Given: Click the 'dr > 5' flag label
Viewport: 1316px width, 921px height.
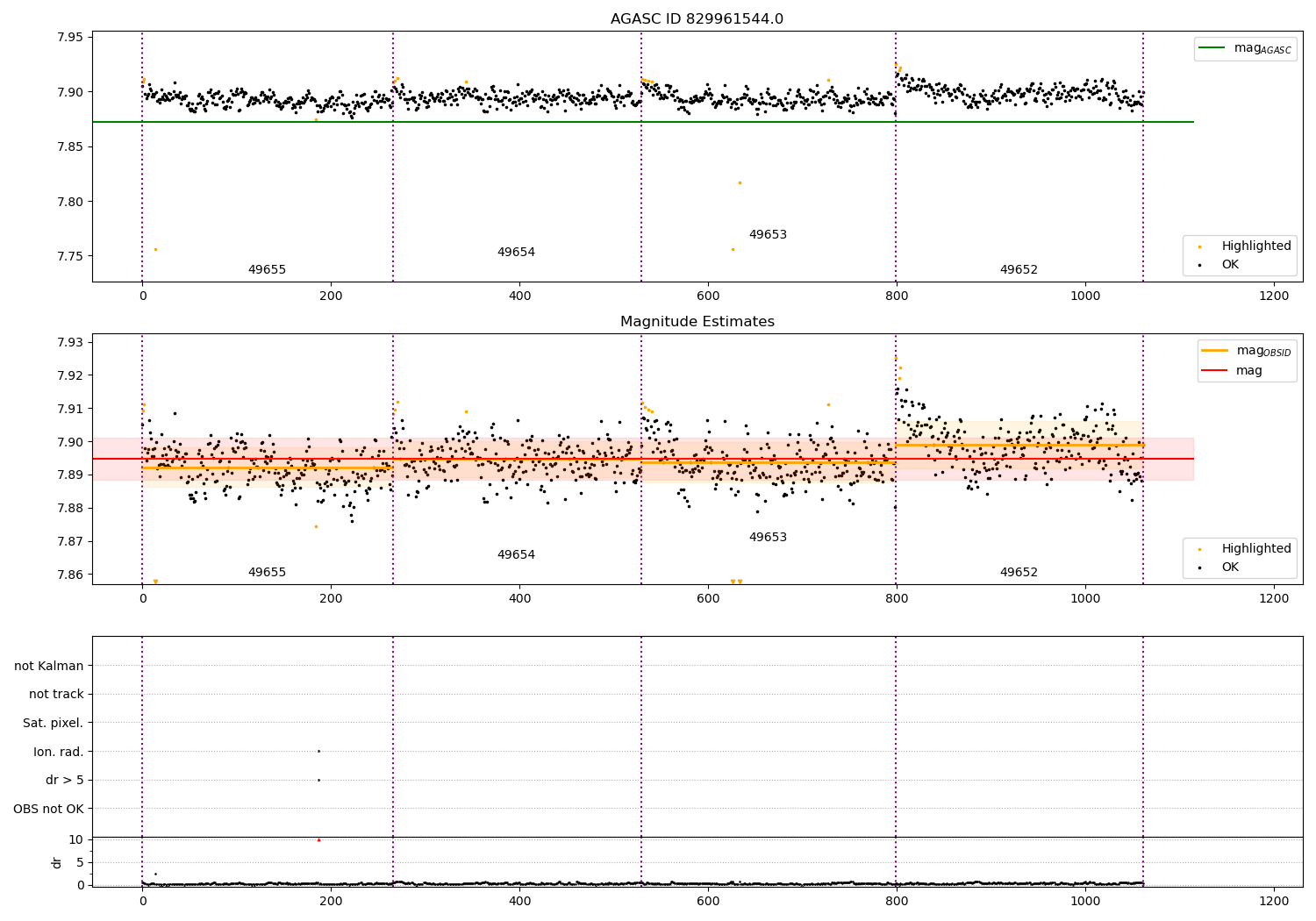Looking at the screenshot, I should [65, 781].
